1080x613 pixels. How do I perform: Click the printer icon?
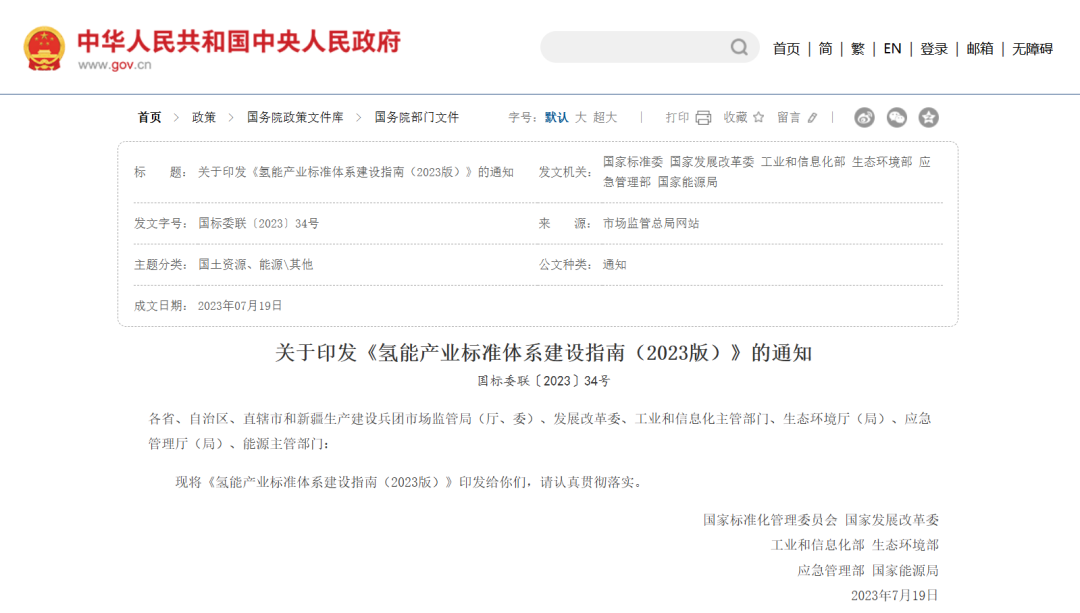pos(703,118)
